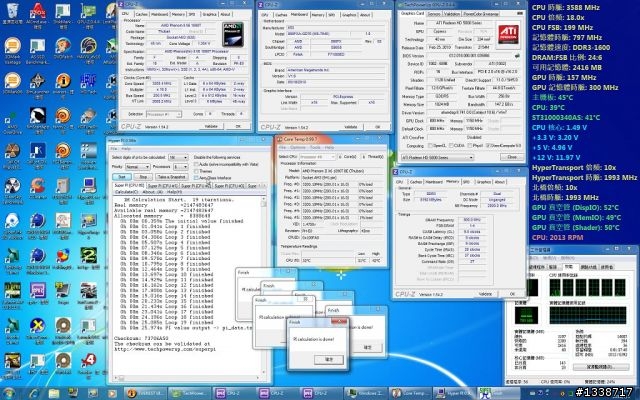This screenshot has width=640, height=400.
Task: Open the 3DMark06 desktop shortcut
Action: (12, 84)
